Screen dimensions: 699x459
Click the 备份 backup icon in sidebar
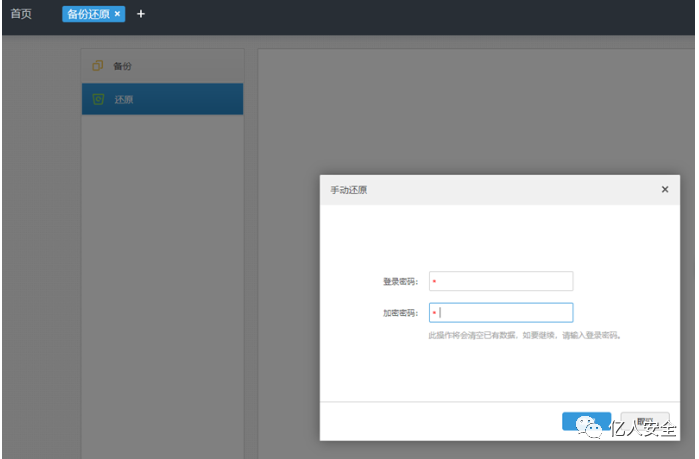(98, 66)
